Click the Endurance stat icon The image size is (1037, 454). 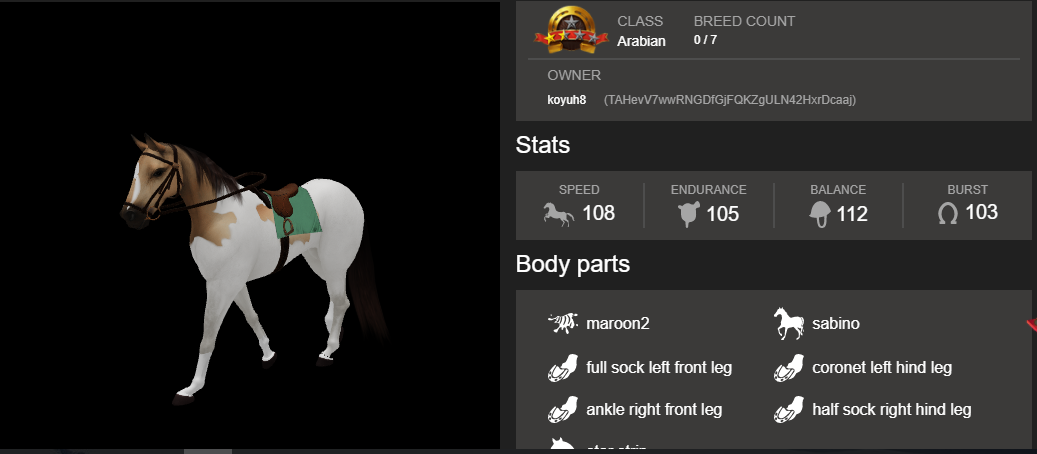point(688,215)
